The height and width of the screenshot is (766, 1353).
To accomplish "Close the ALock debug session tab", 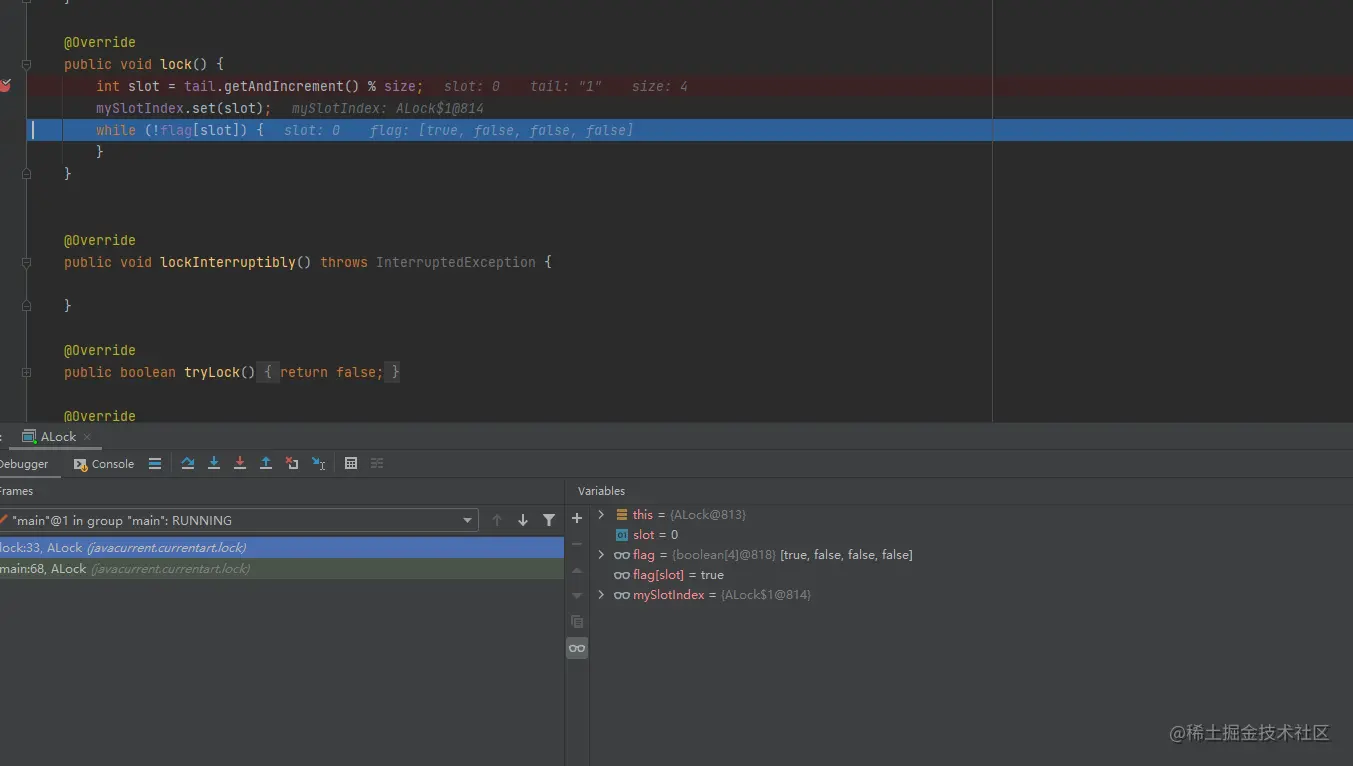I will point(87,437).
